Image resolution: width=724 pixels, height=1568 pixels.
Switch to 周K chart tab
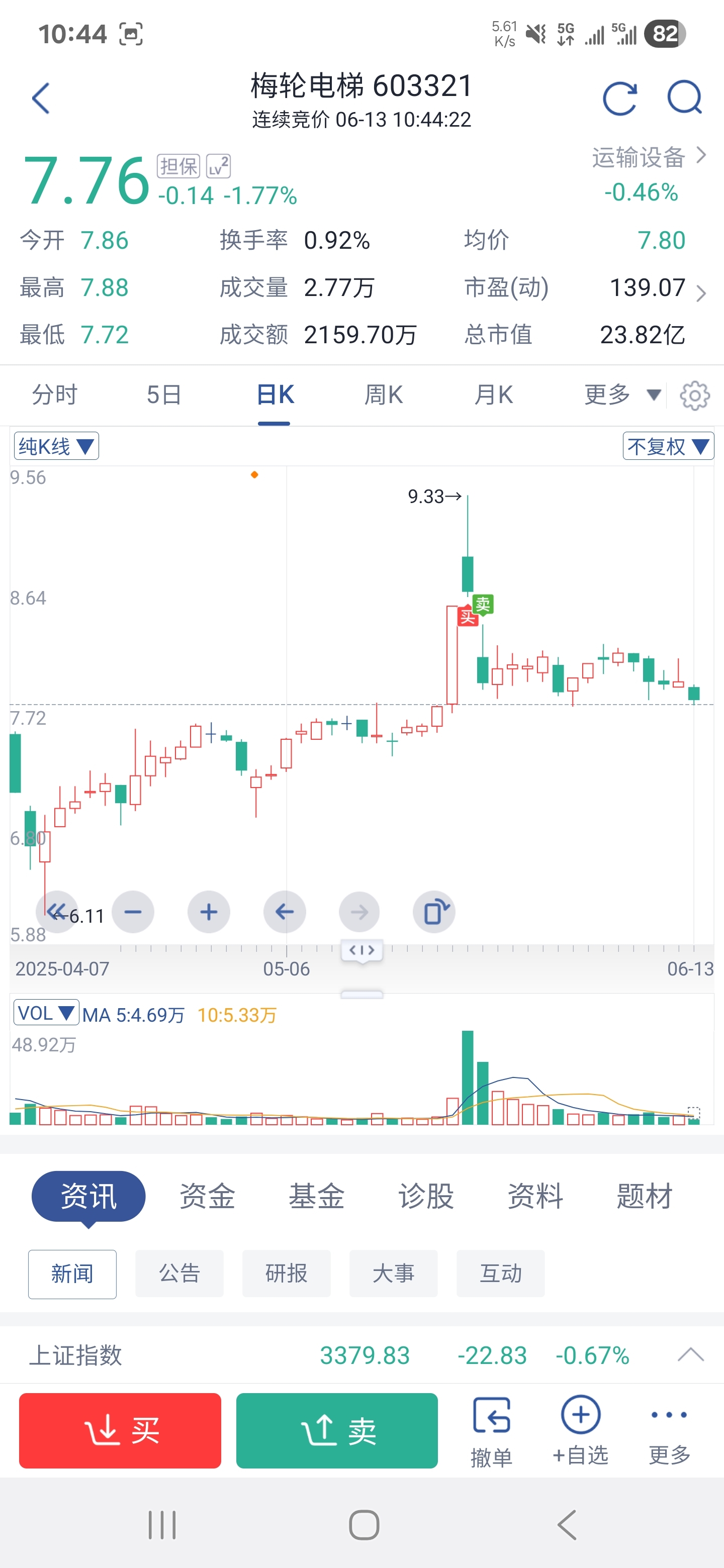[384, 395]
